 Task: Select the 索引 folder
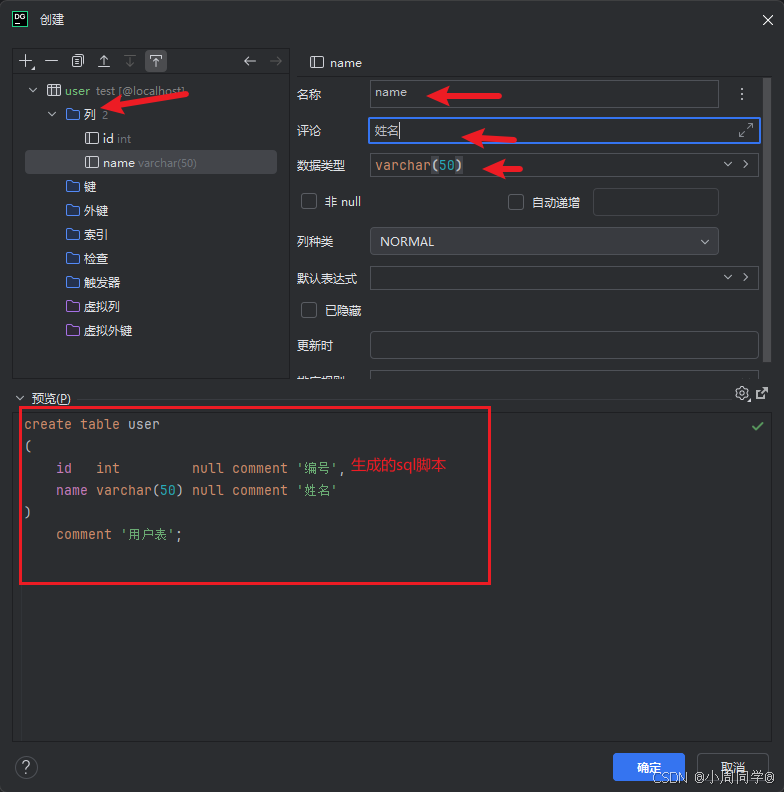pyautogui.click(x=87, y=234)
